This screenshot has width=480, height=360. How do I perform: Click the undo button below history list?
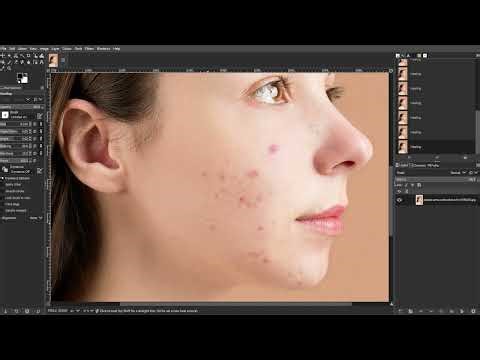click(x=409, y=157)
